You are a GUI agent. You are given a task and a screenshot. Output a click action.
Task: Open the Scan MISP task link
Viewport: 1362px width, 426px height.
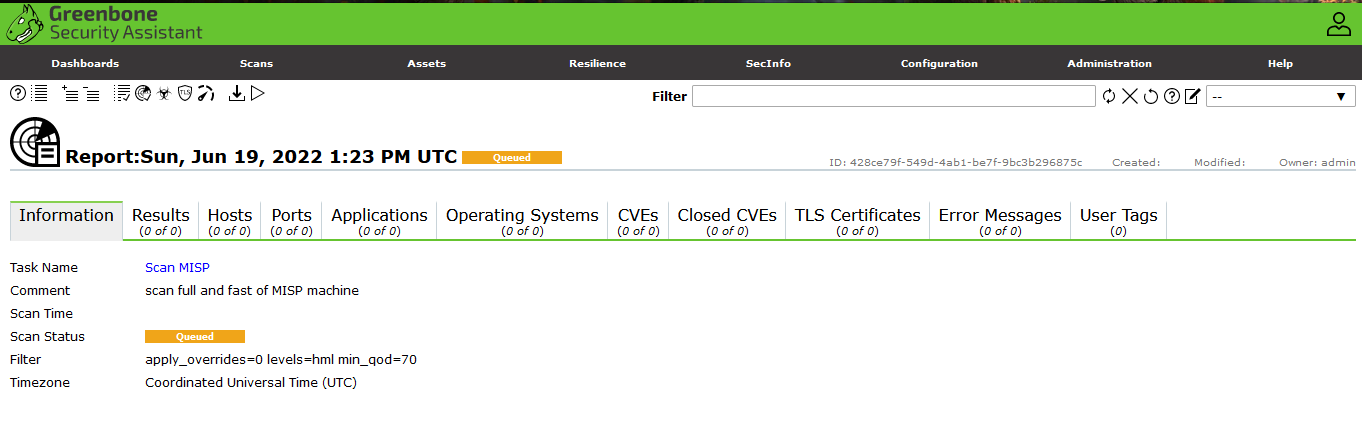177,268
